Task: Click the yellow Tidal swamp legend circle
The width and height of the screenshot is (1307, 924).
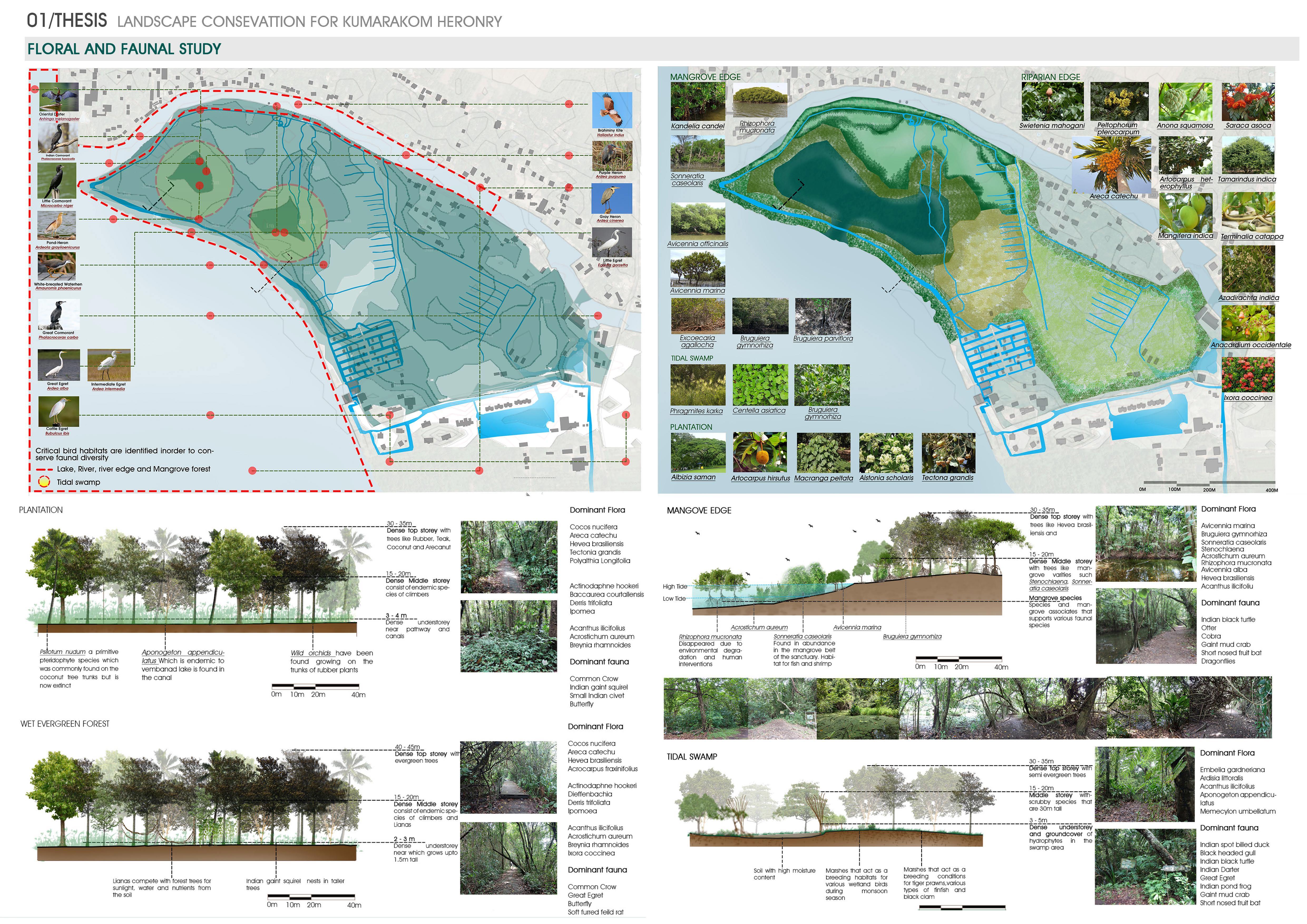Action: coord(44,482)
